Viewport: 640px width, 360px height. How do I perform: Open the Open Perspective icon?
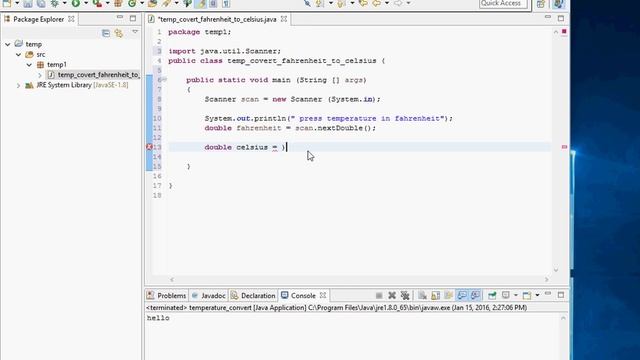point(541,4)
